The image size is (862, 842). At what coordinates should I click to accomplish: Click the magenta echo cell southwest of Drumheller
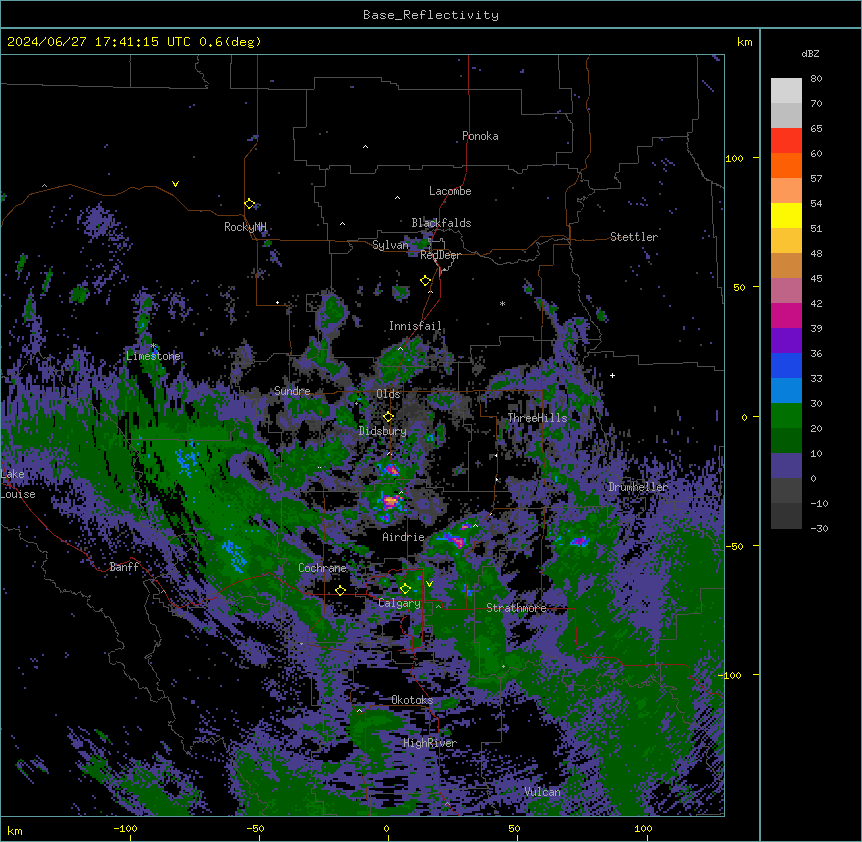[x=579, y=541]
